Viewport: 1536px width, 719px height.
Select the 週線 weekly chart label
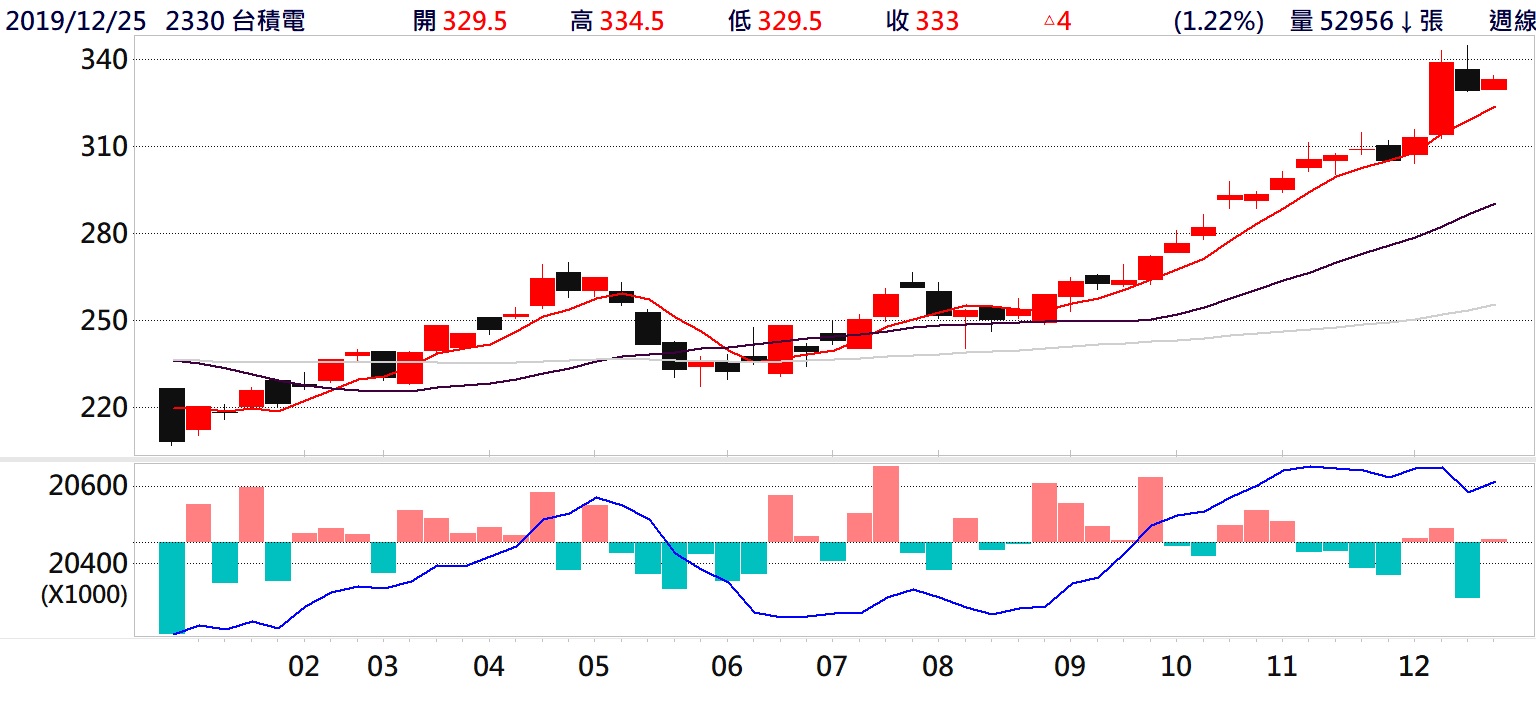[x=1511, y=21]
